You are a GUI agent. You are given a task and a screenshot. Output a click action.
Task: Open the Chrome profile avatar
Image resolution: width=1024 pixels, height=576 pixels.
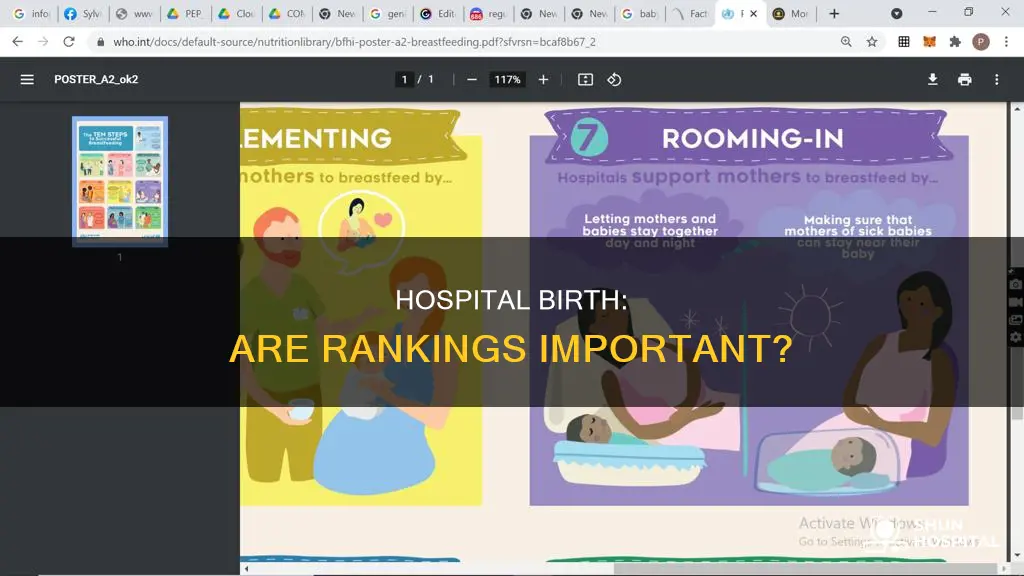pyautogui.click(x=980, y=42)
